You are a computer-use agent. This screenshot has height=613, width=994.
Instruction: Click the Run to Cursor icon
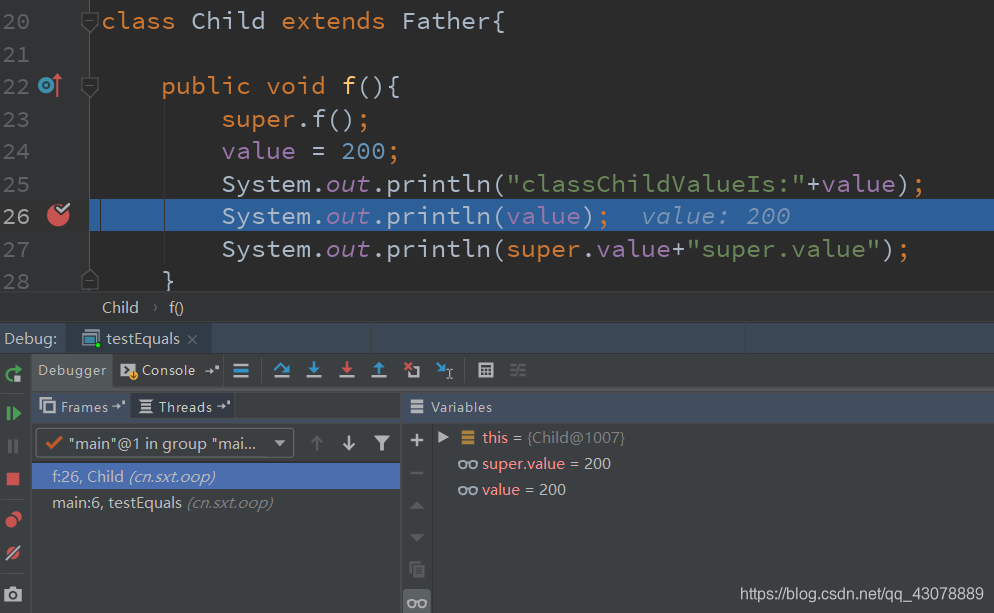[x=444, y=370]
